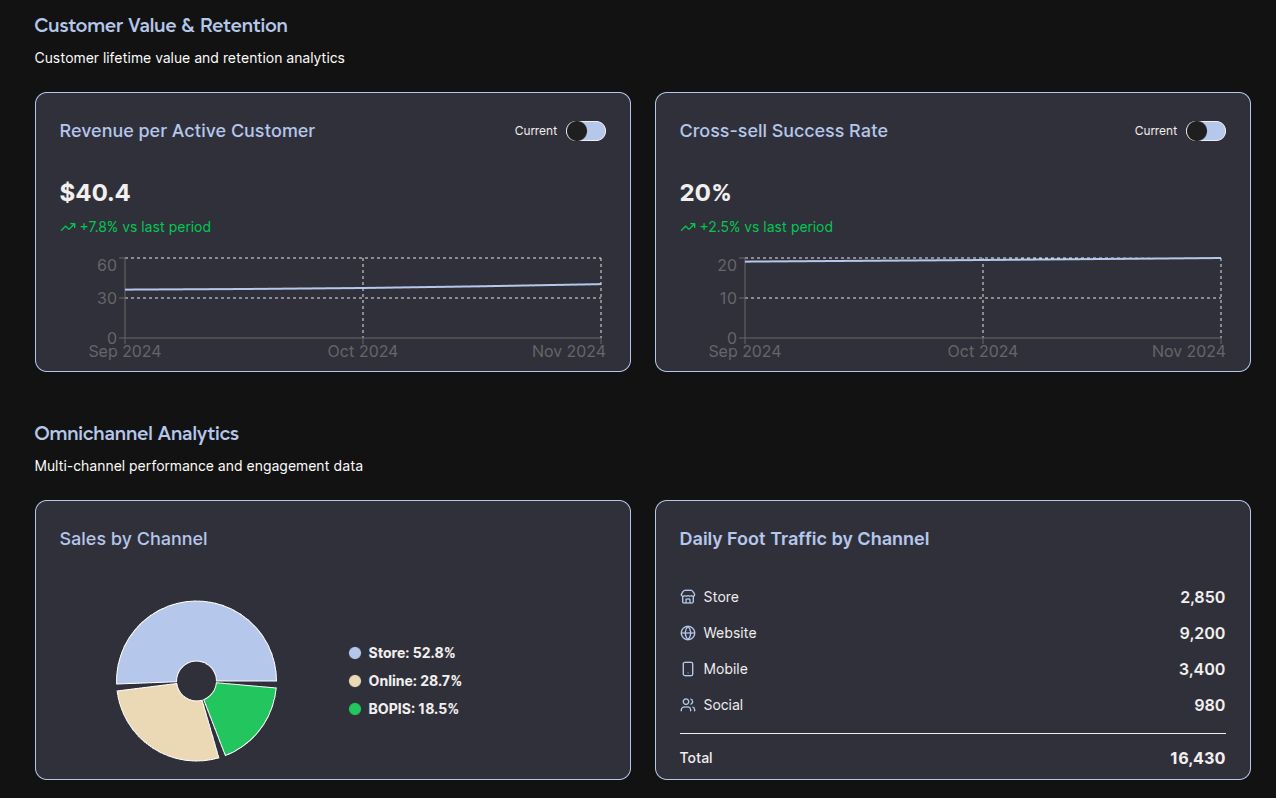This screenshot has height=798, width=1276.
Task: Click the green BOPIS legend dot
Action: [x=355, y=709]
